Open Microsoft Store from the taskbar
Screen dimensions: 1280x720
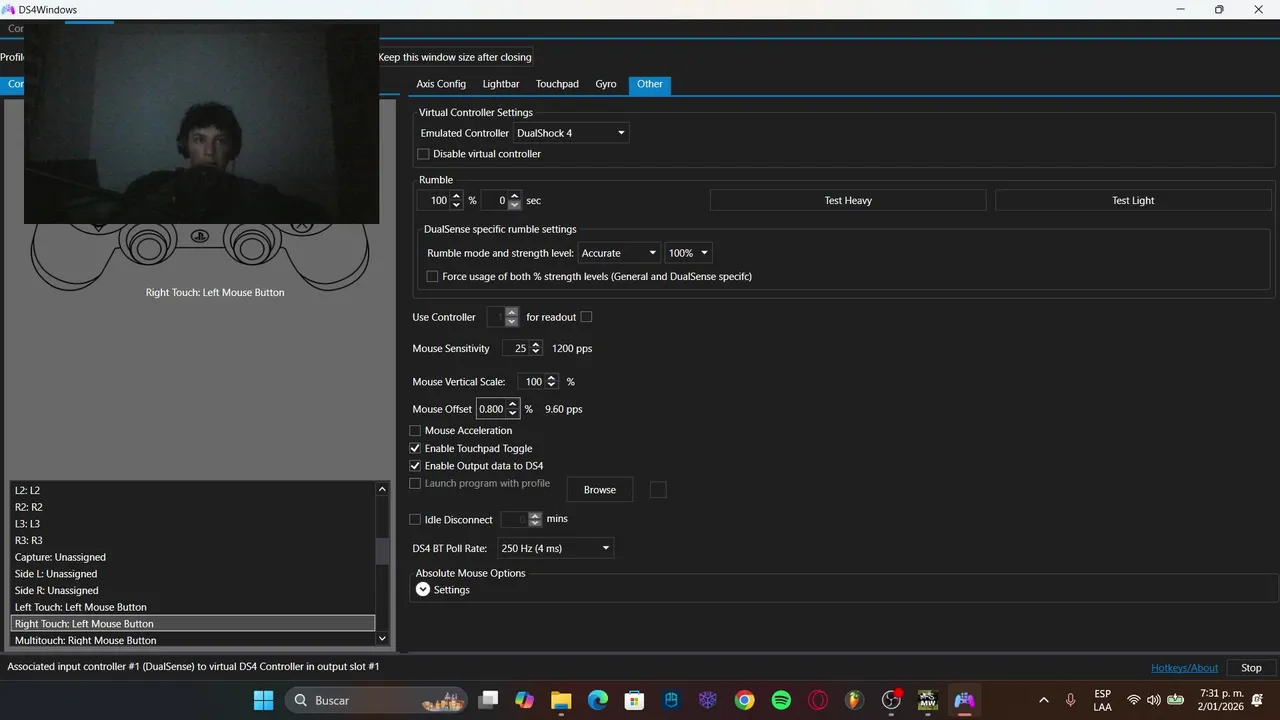pos(634,700)
